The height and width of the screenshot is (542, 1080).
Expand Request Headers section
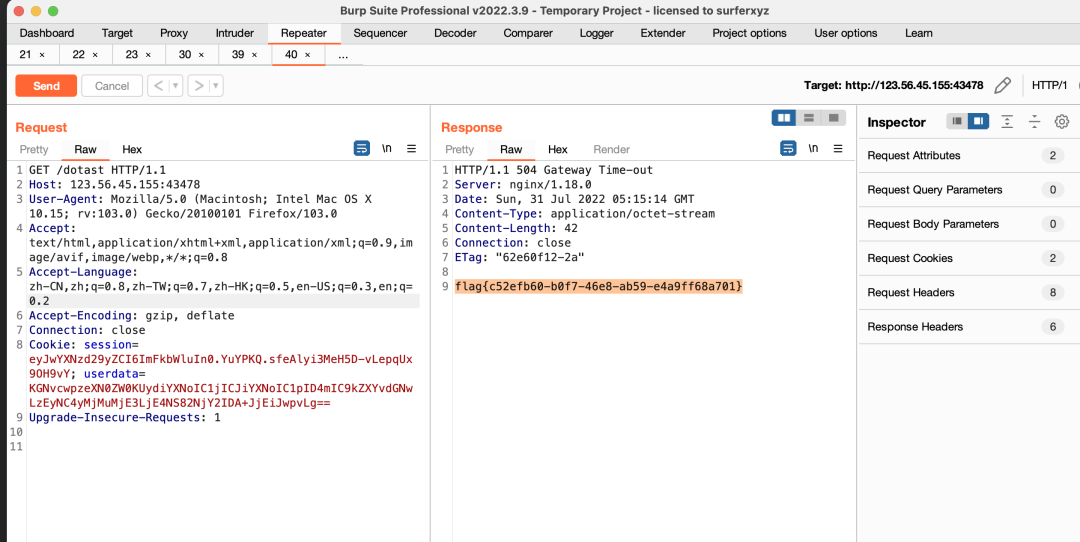point(969,293)
